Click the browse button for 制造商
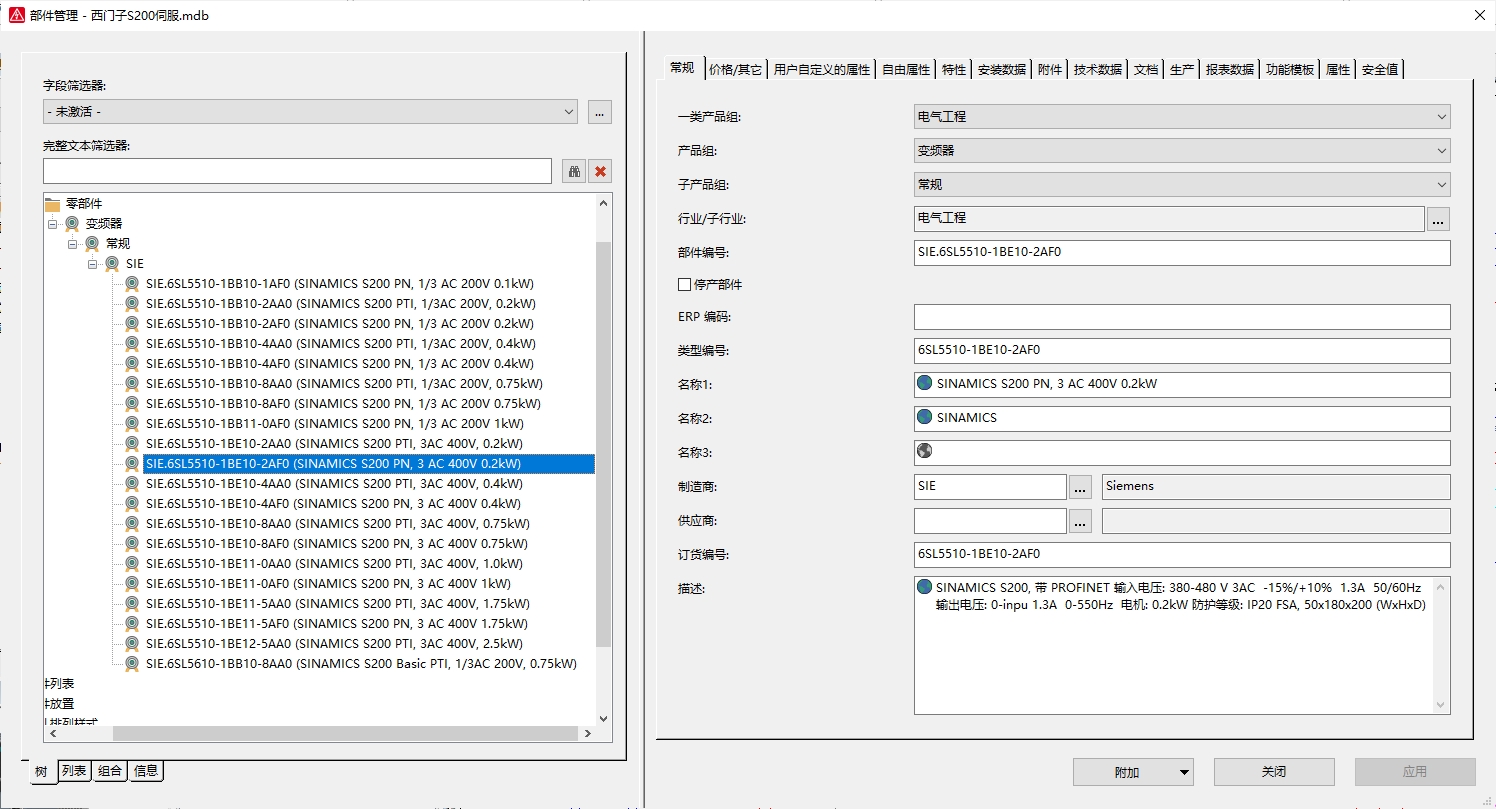The height and width of the screenshot is (809, 1496). coord(1080,487)
